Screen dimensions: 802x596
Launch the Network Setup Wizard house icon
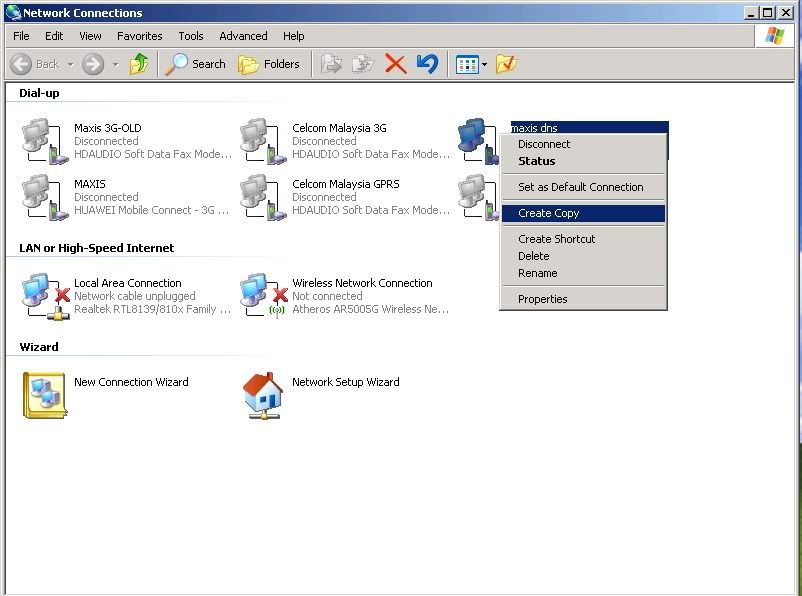(263, 396)
